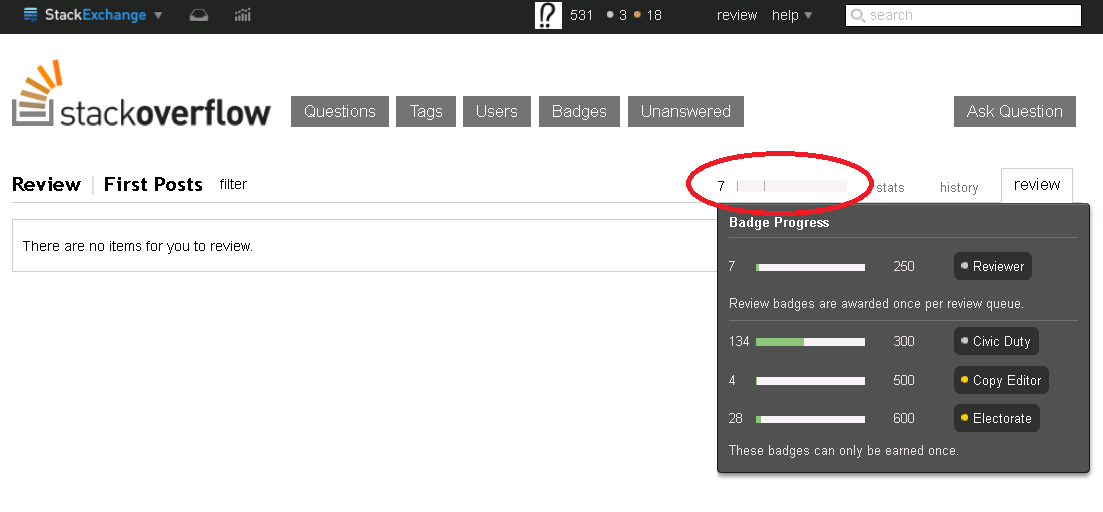Switch to the history tab
This screenshot has width=1103, height=512.
point(959,188)
